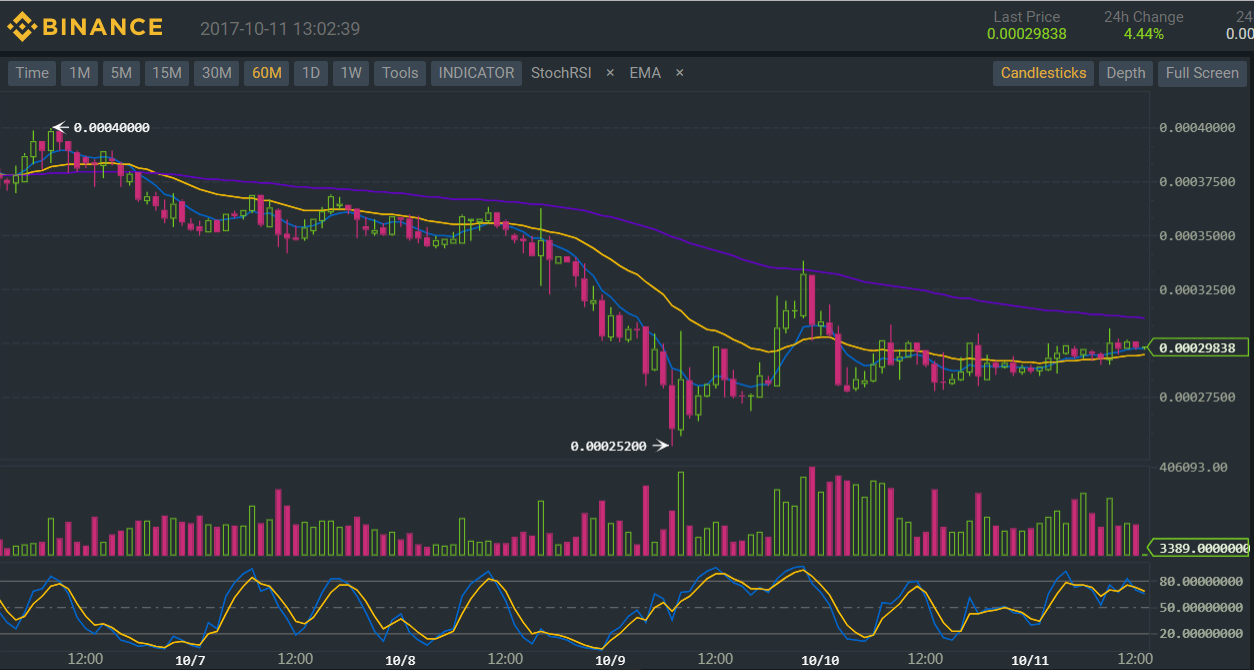Click the 24h Change value 4.44%
Screen dimensions: 1254x670
point(1144,34)
